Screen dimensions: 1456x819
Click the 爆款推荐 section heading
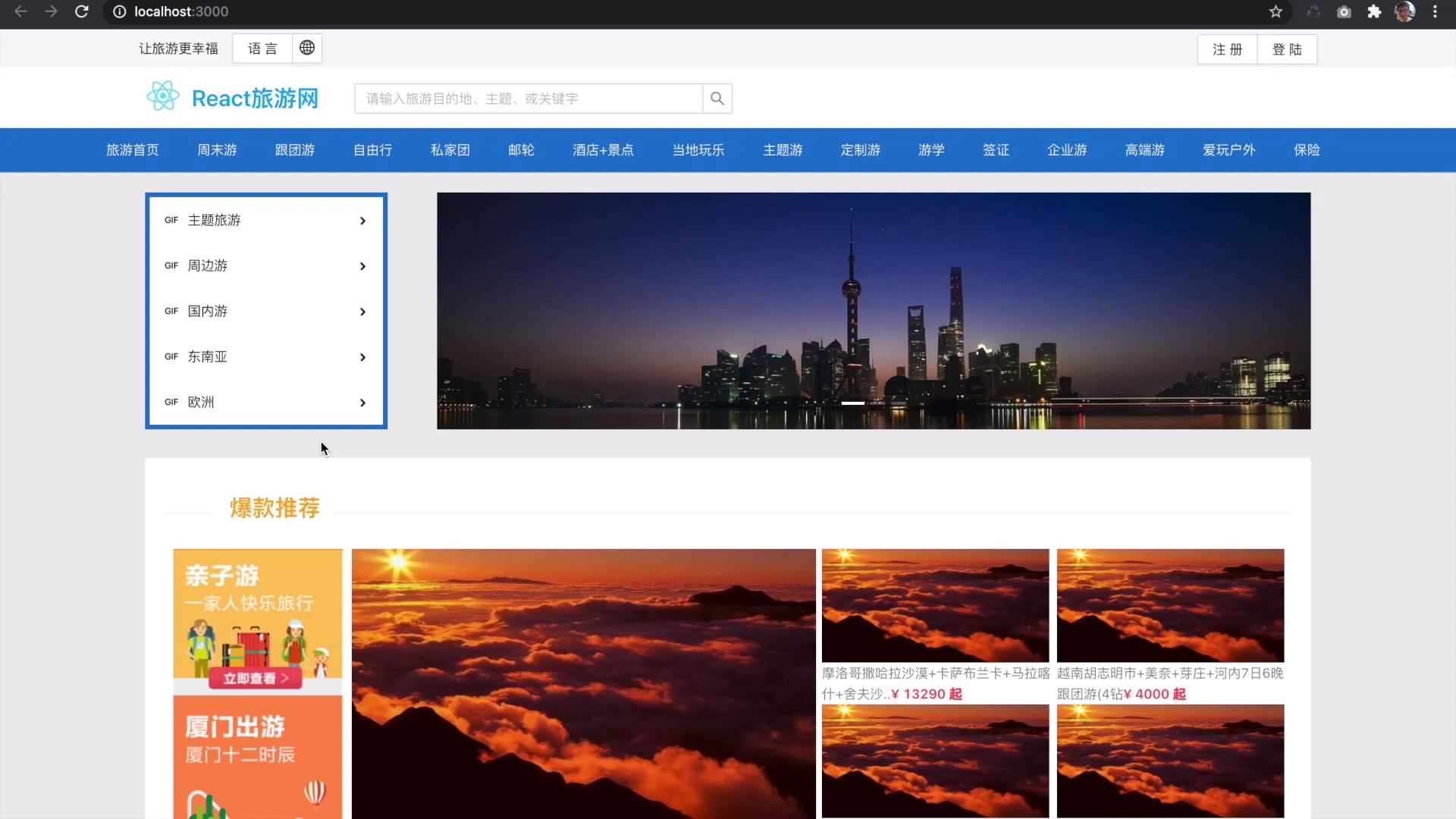coord(275,508)
